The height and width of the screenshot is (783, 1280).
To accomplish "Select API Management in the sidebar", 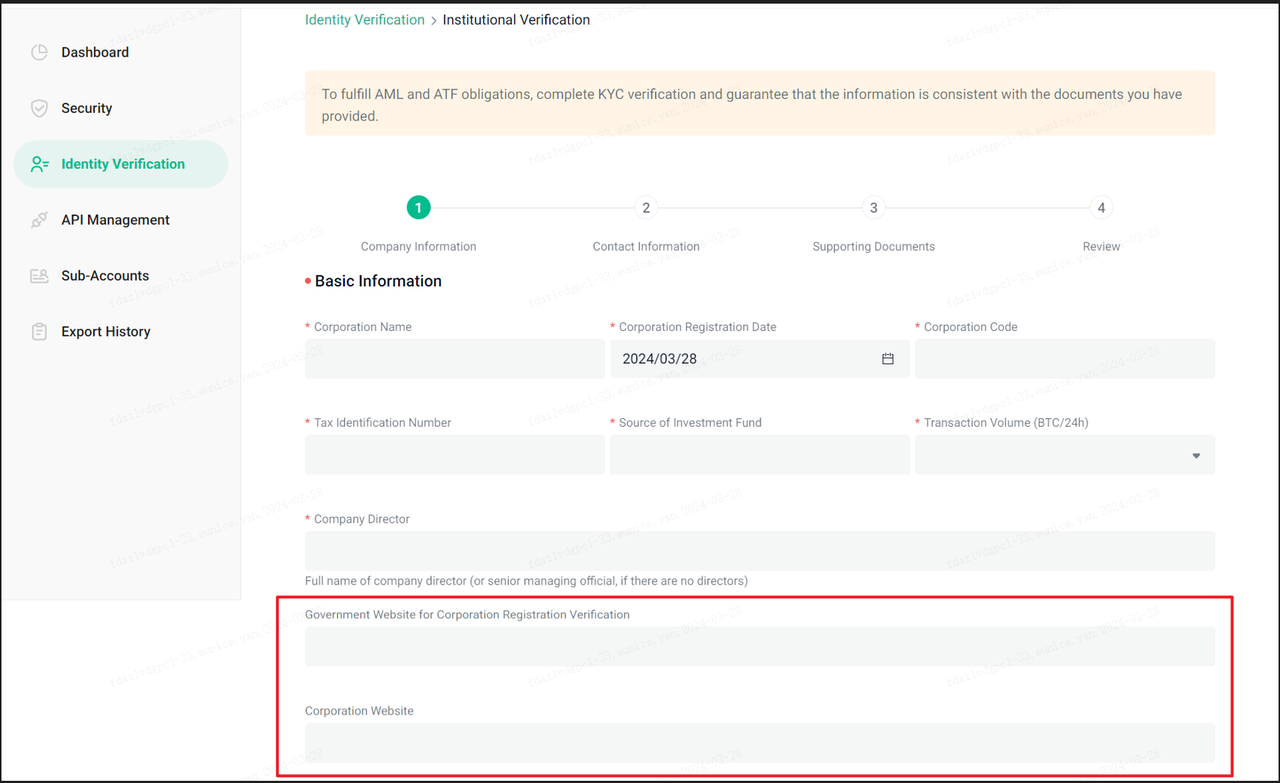I will click(115, 220).
